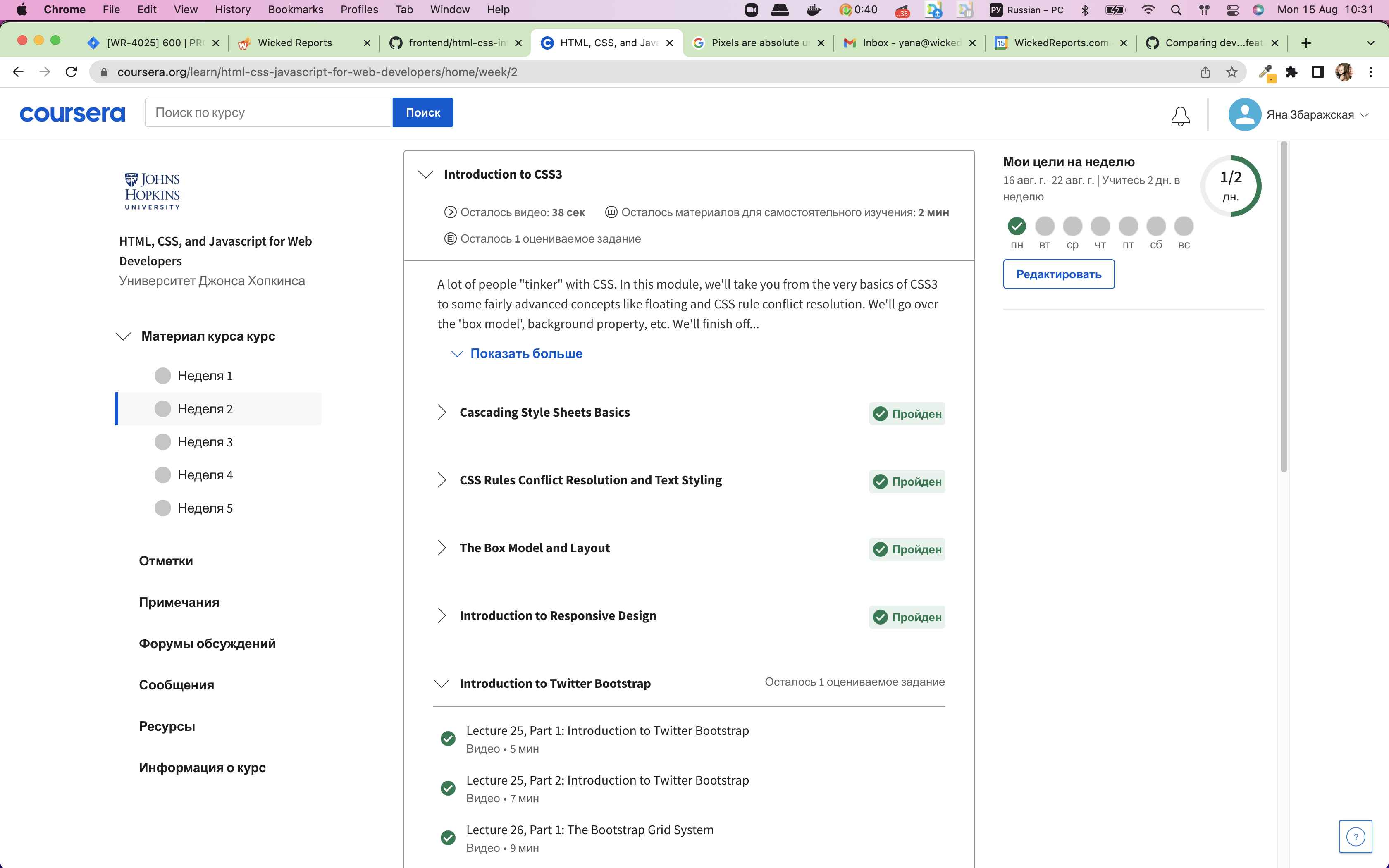Expand description with Показать больше

point(517,354)
